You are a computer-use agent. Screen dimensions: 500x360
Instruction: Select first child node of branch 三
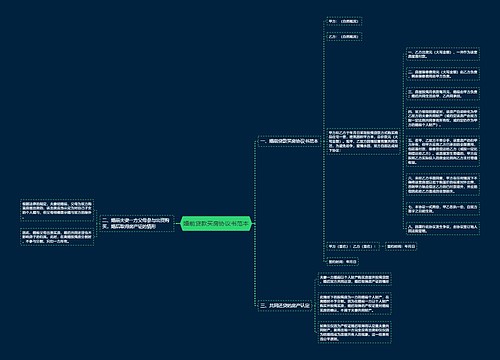354,279
